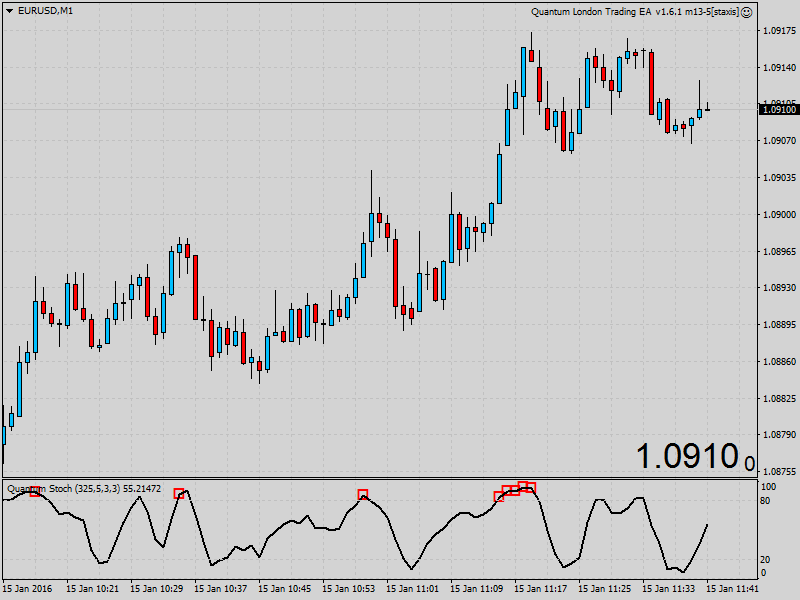The image size is (800, 600).
Task: Click the 15 Jan 11:25 time label
Action: (605, 589)
